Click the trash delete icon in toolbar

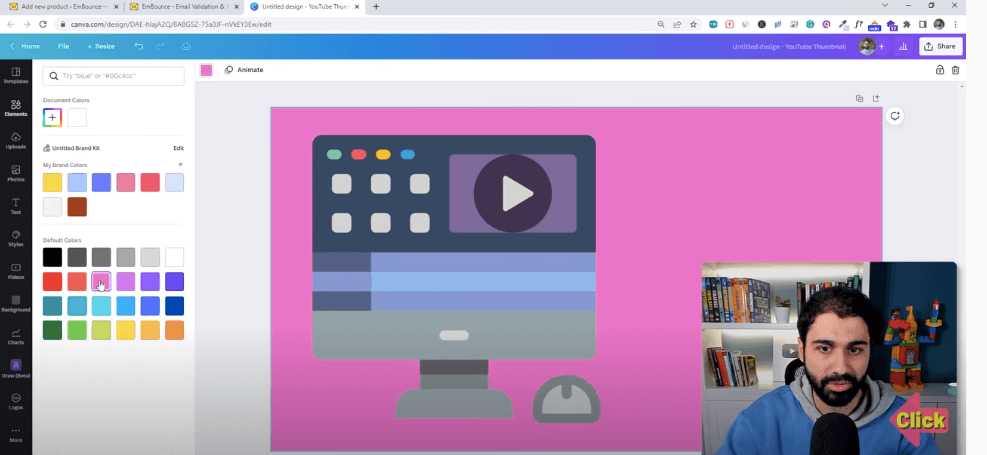pos(956,70)
